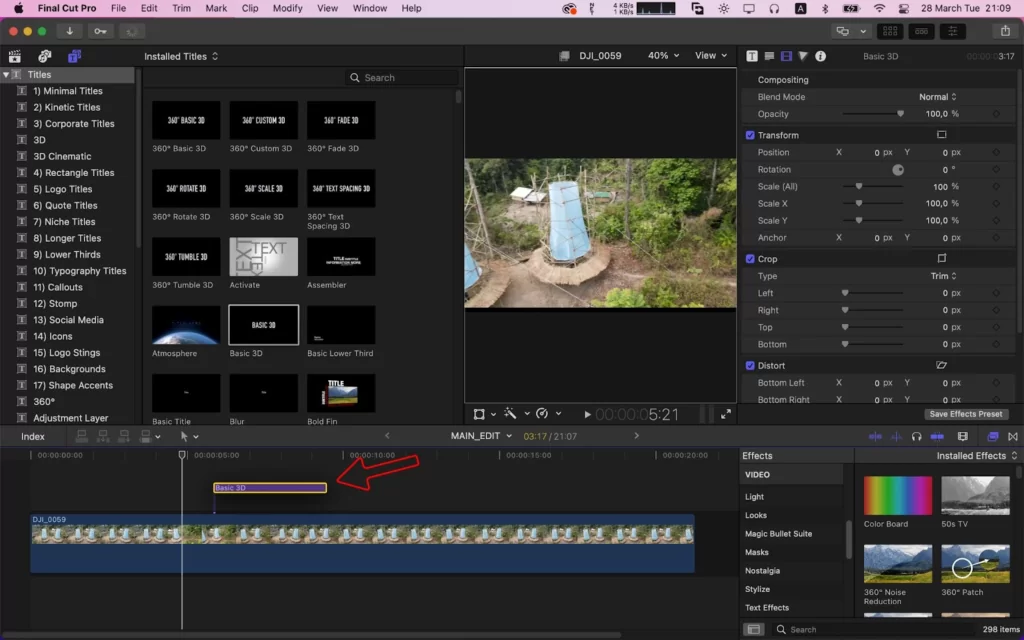This screenshot has width=1024, height=640.
Task: Adjust the Opacity slider handle
Action: [901, 114]
